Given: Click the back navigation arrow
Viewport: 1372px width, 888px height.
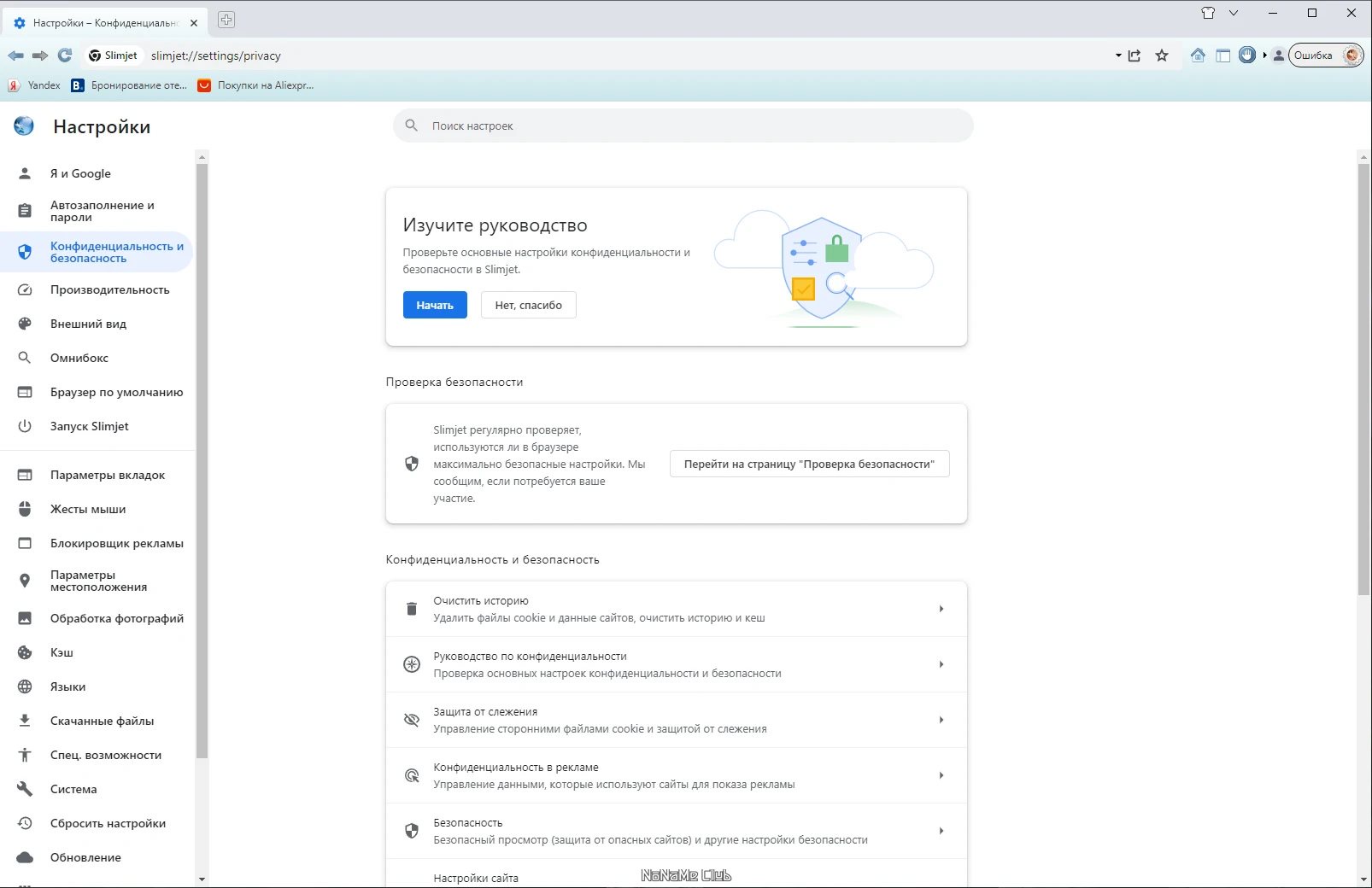Looking at the screenshot, I should click(x=15, y=55).
